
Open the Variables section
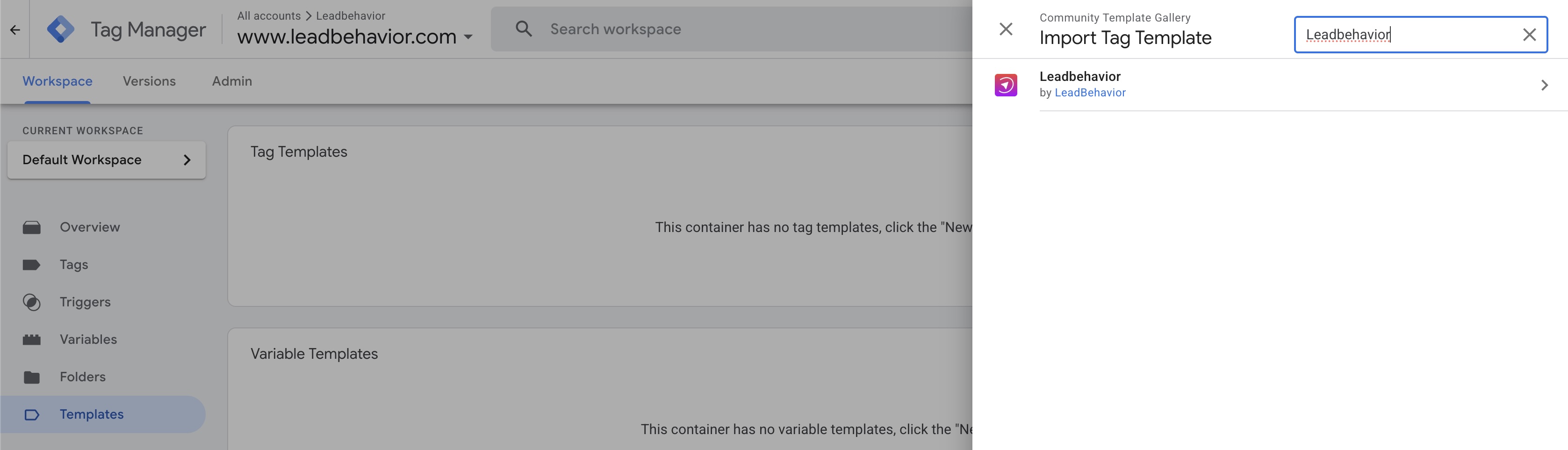pyautogui.click(x=87, y=339)
